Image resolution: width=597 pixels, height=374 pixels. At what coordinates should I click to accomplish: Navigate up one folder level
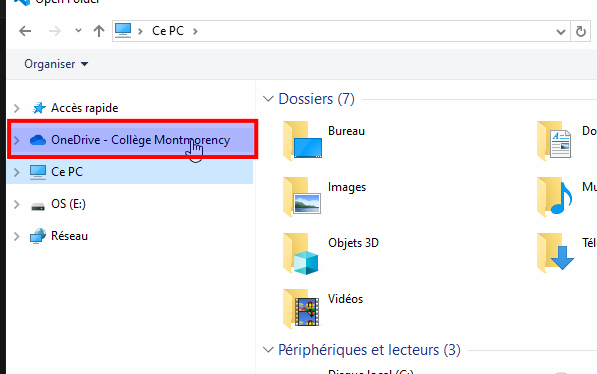pyautogui.click(x=99, y=31)
